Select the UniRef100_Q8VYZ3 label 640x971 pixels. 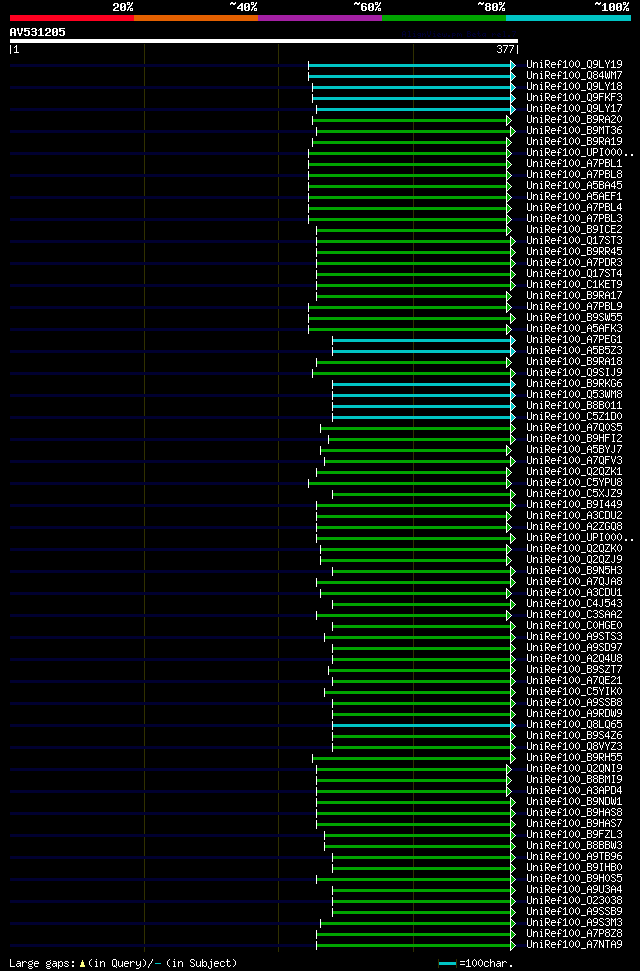point(574,747)
